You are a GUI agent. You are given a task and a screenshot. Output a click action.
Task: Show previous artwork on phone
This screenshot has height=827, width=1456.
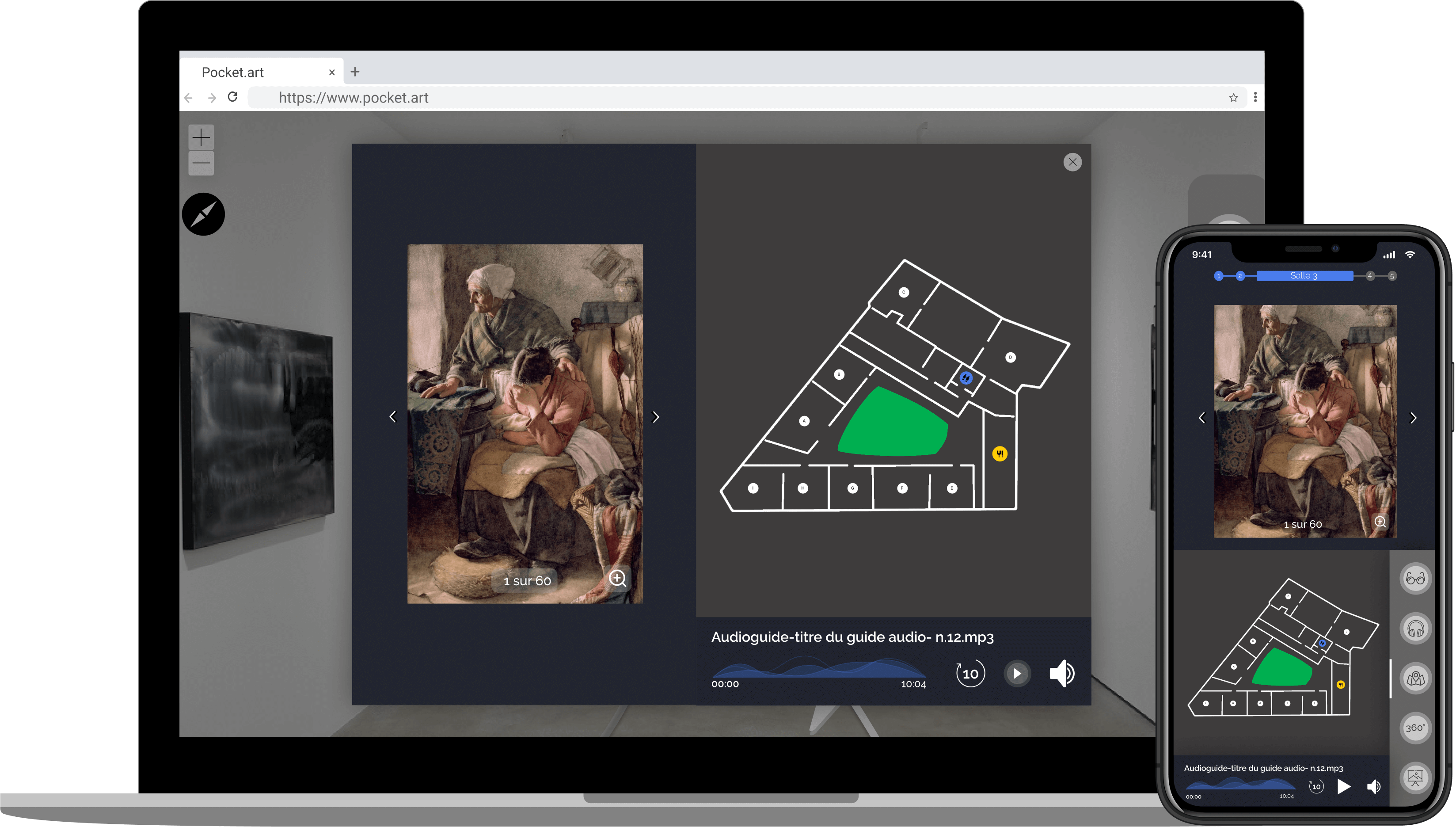[x=1201, y=418]
